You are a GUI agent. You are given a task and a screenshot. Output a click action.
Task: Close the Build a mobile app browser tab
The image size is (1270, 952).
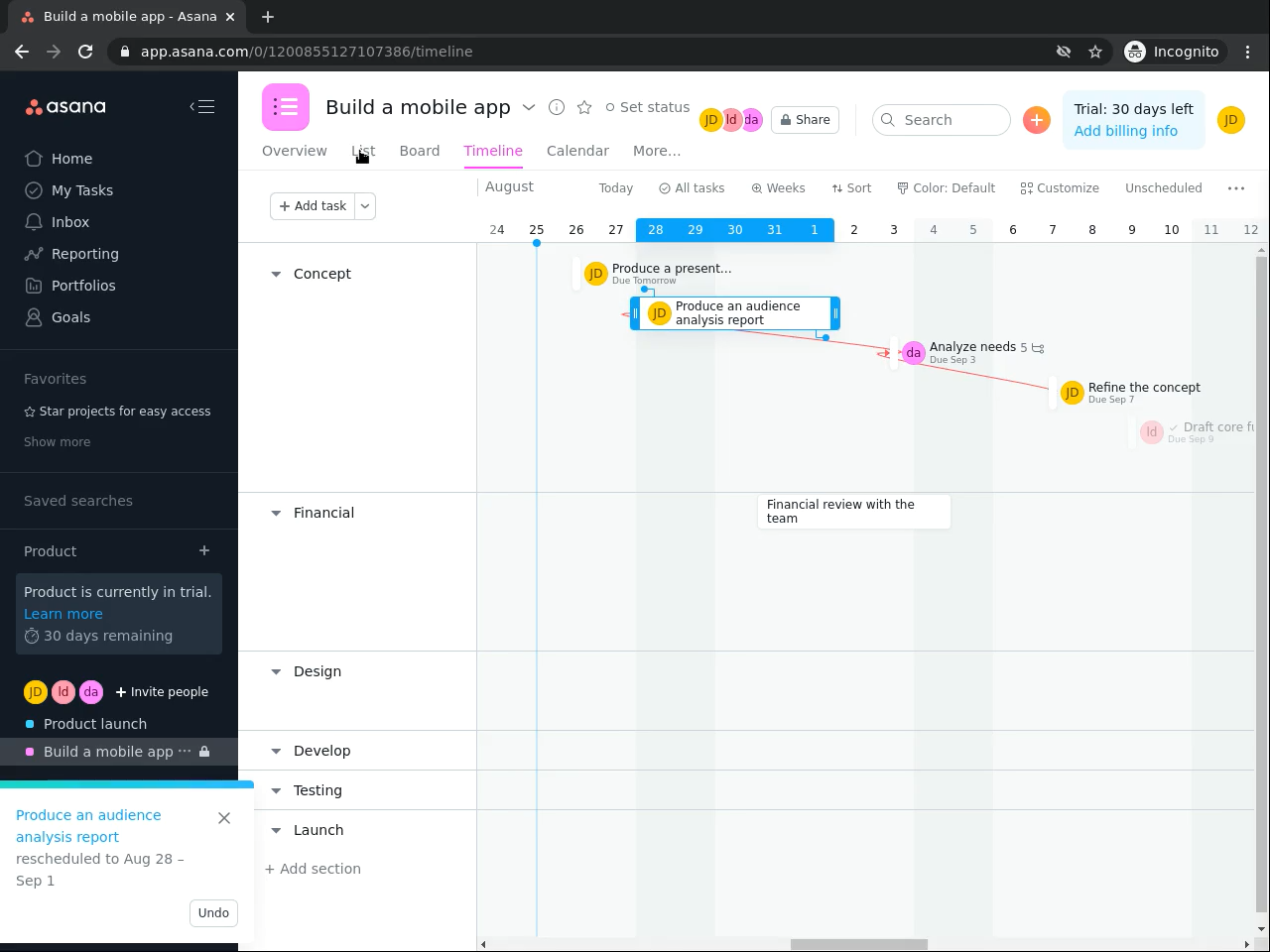click(x=230, y=17)
